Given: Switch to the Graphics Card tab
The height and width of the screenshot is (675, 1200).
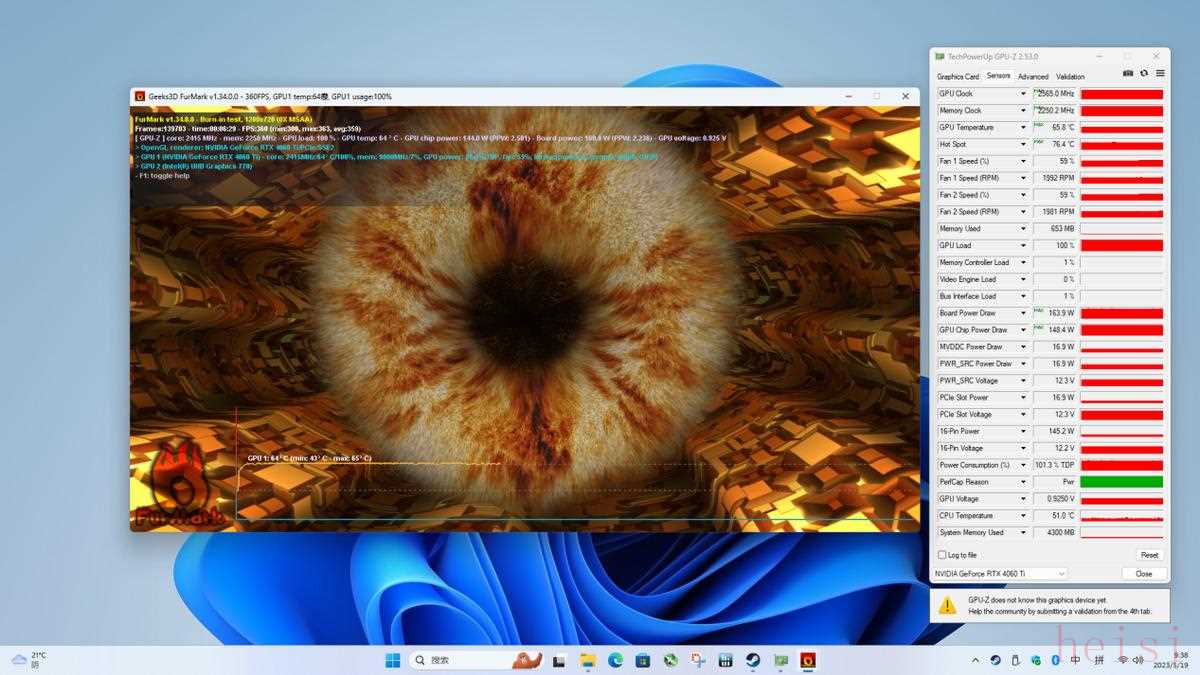Looking at the screenshot, I should (x=958, y=77).
